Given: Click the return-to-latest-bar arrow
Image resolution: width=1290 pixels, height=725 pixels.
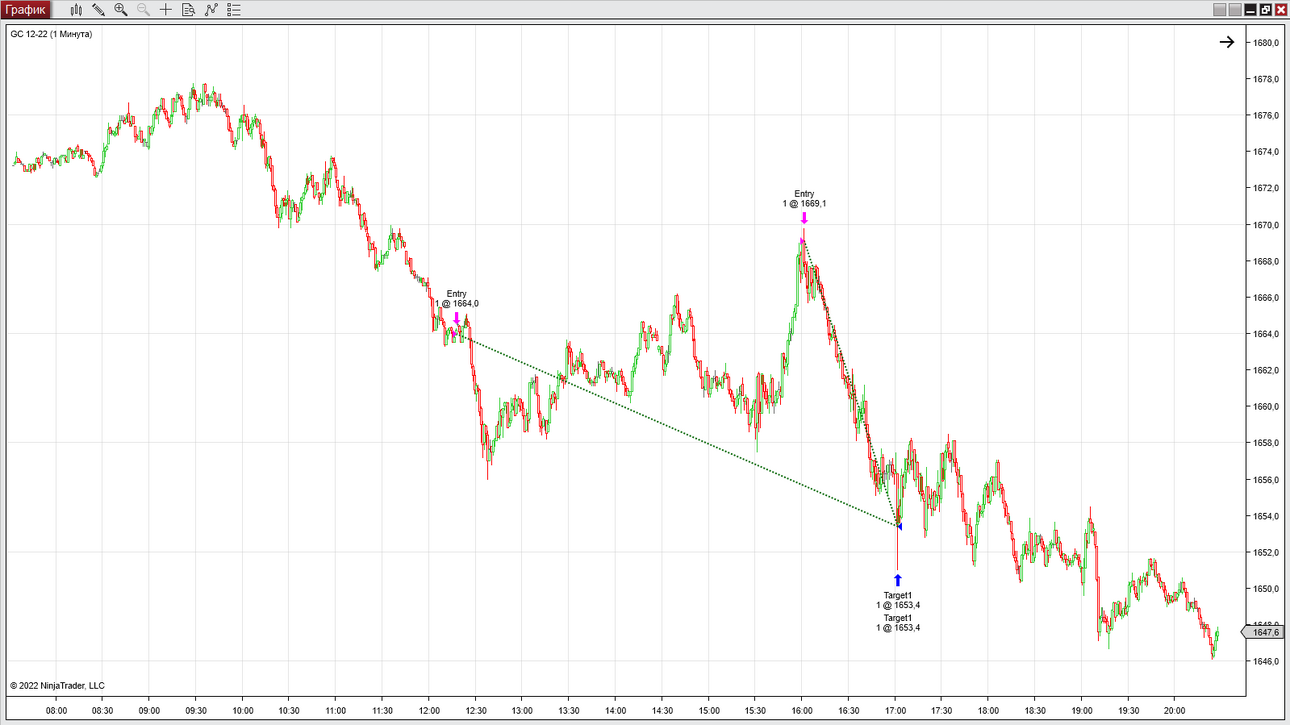Looking at the screenshot, I should (1227, 42).
